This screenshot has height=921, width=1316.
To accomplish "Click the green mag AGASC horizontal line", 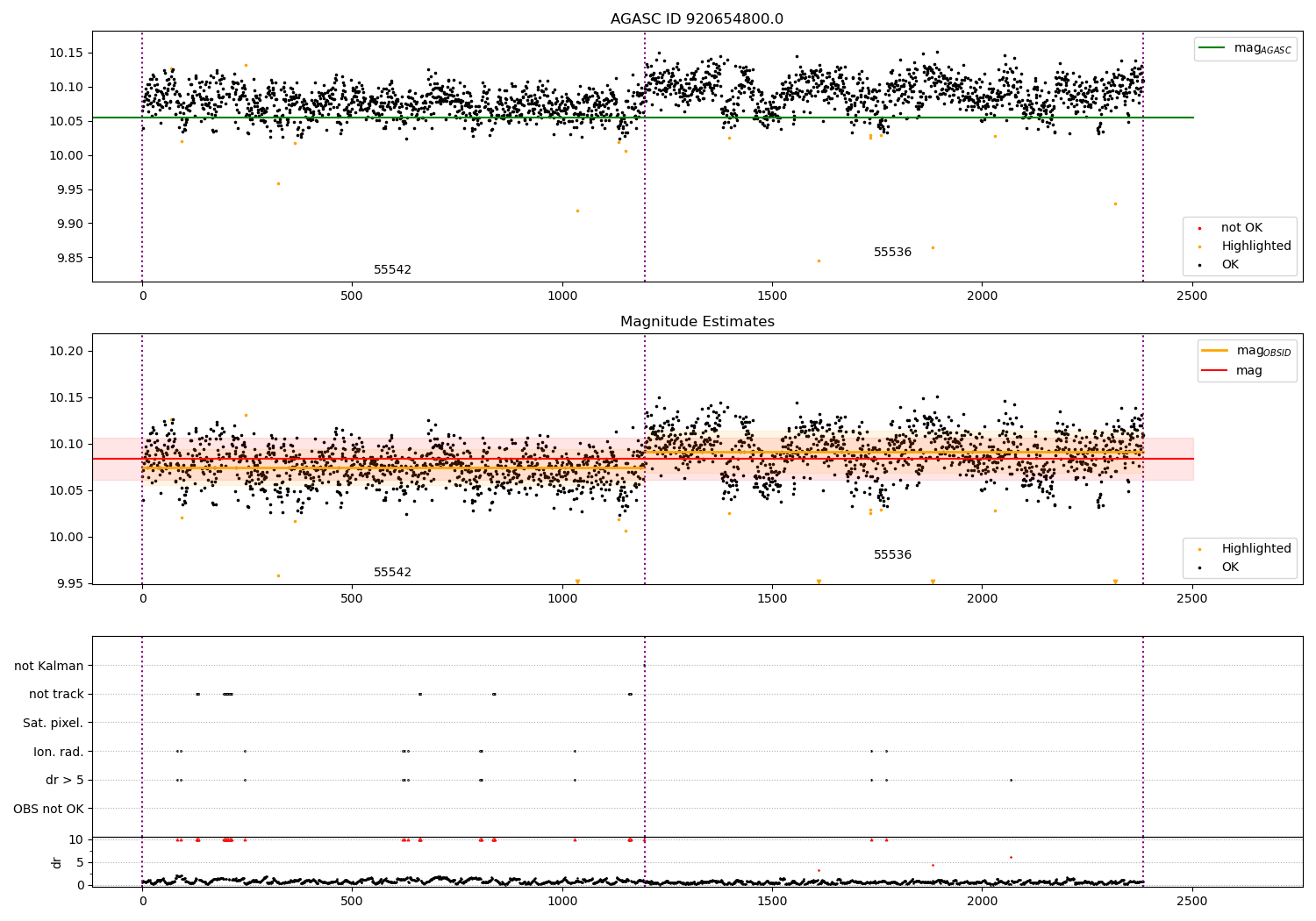I will [642, 118].
